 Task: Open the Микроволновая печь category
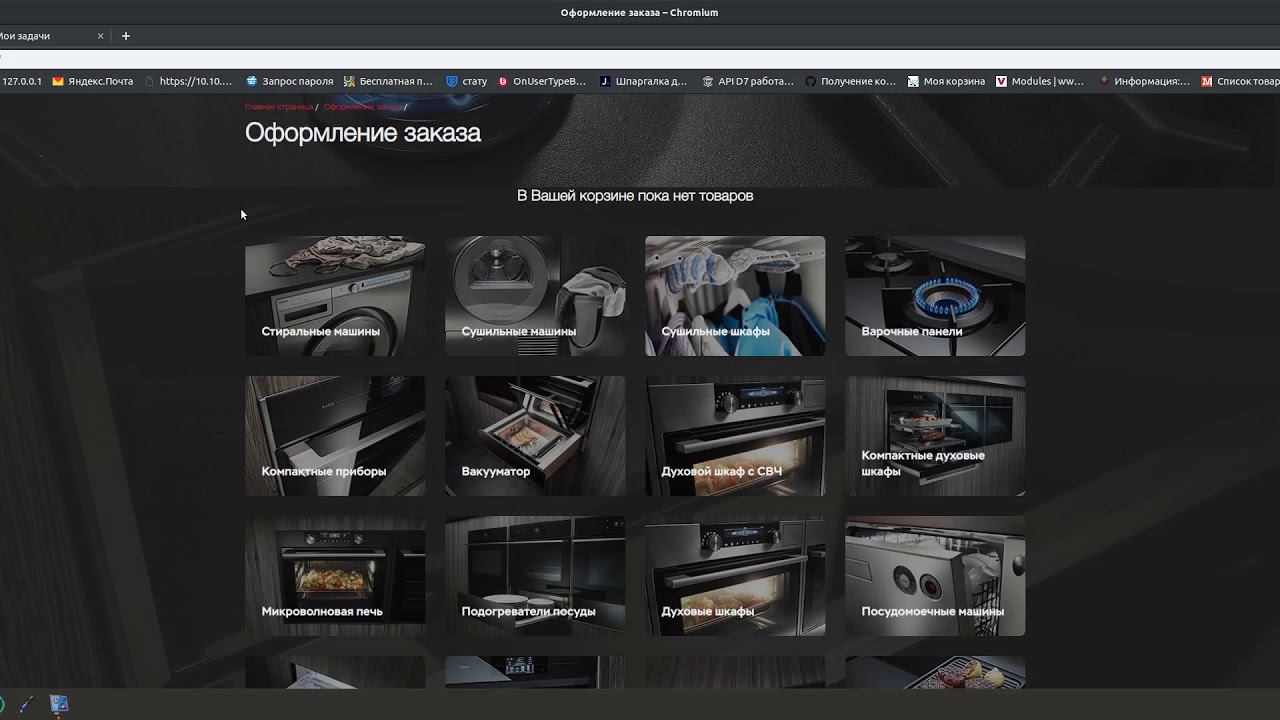point(335,576)
